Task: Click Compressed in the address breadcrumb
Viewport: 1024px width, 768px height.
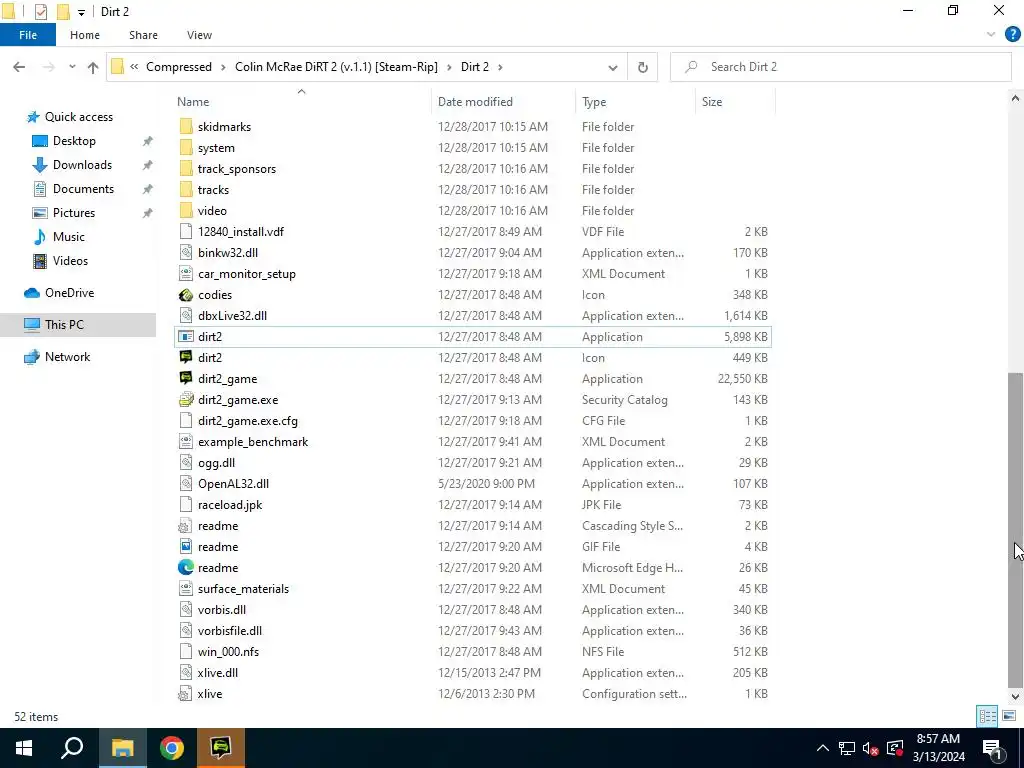Action: tap(179, 67)
